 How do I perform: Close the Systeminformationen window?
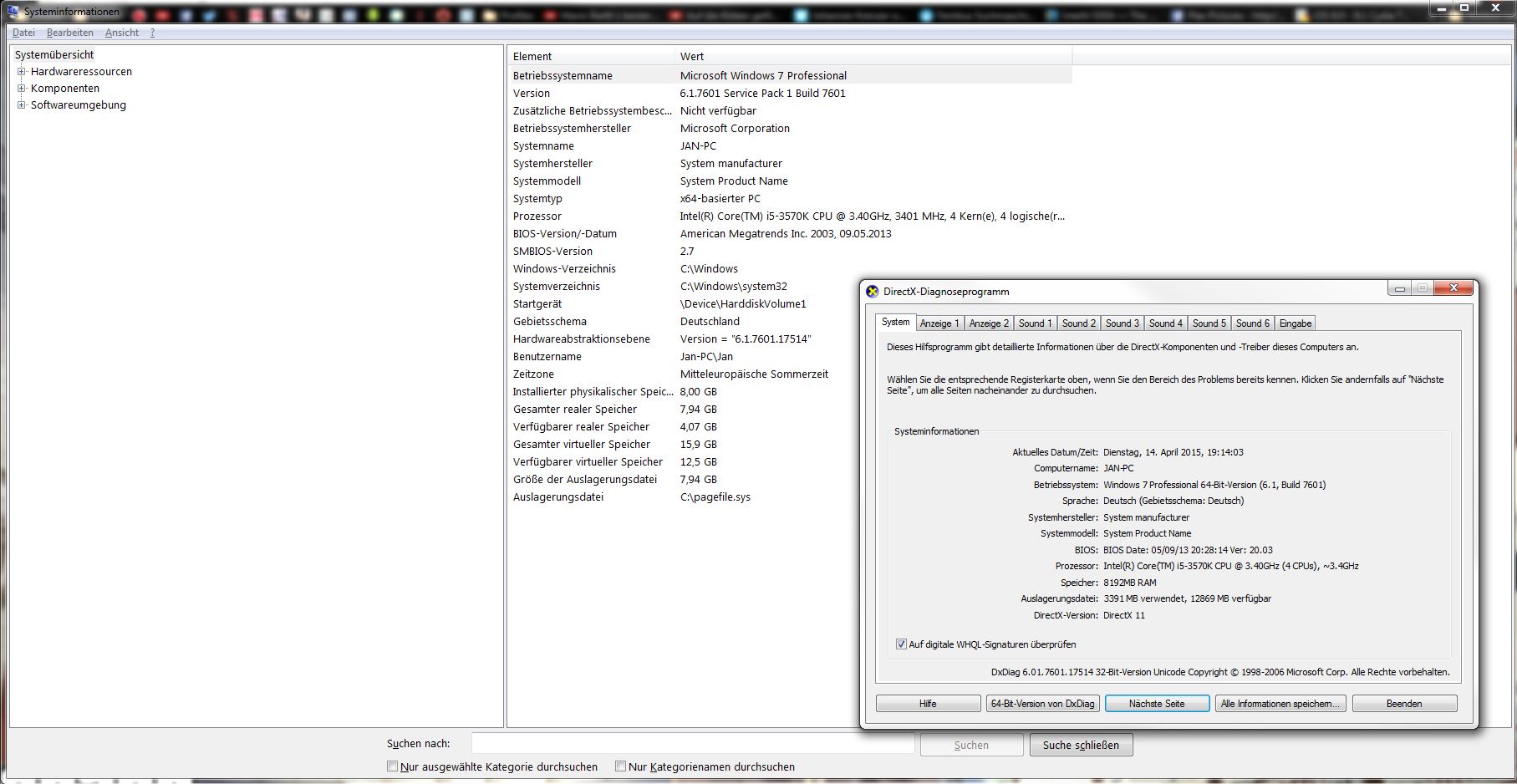1495,8
